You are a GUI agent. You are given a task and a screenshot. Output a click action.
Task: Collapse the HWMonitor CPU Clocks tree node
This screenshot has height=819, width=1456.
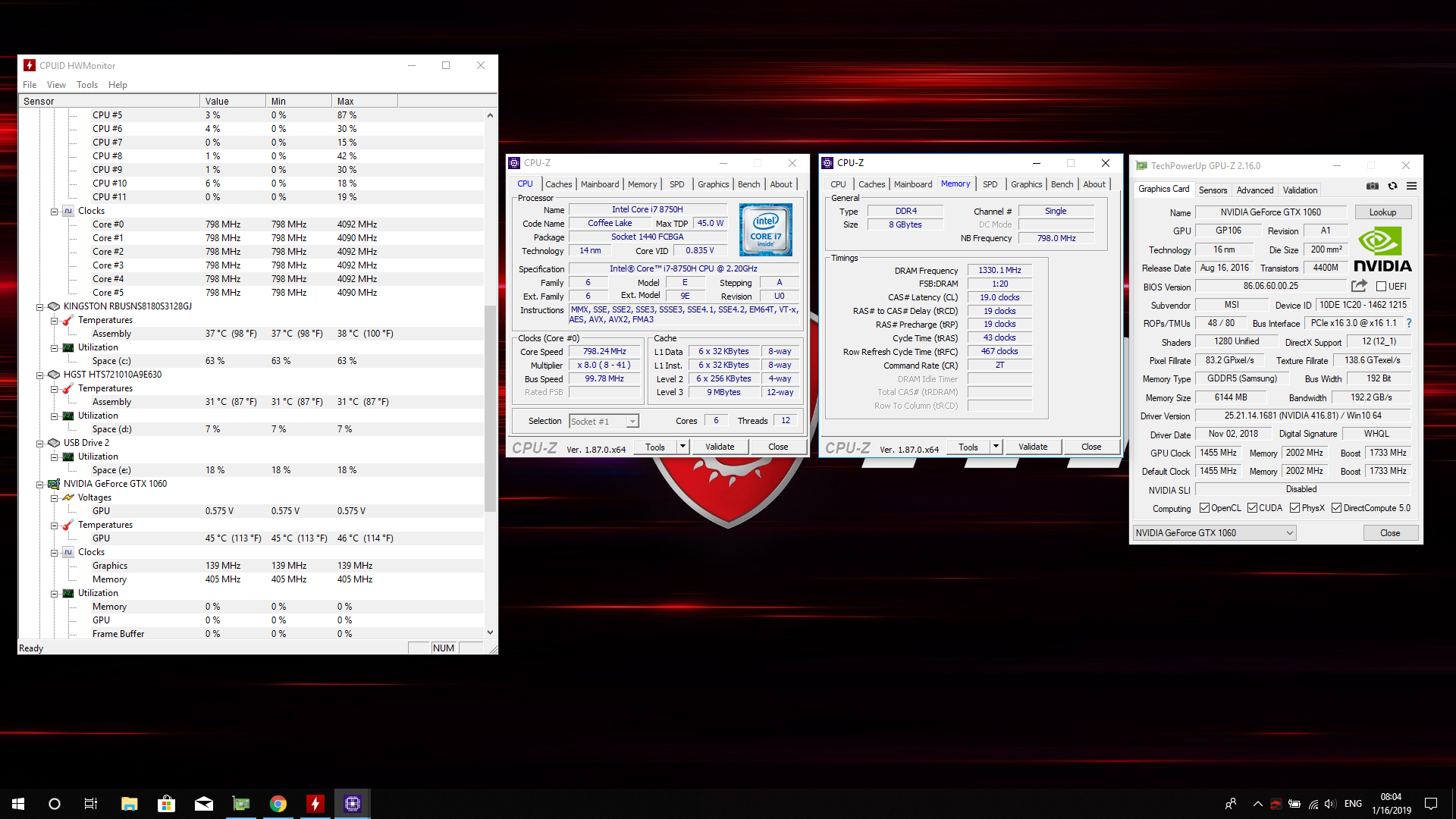click(x=55, y=212)
